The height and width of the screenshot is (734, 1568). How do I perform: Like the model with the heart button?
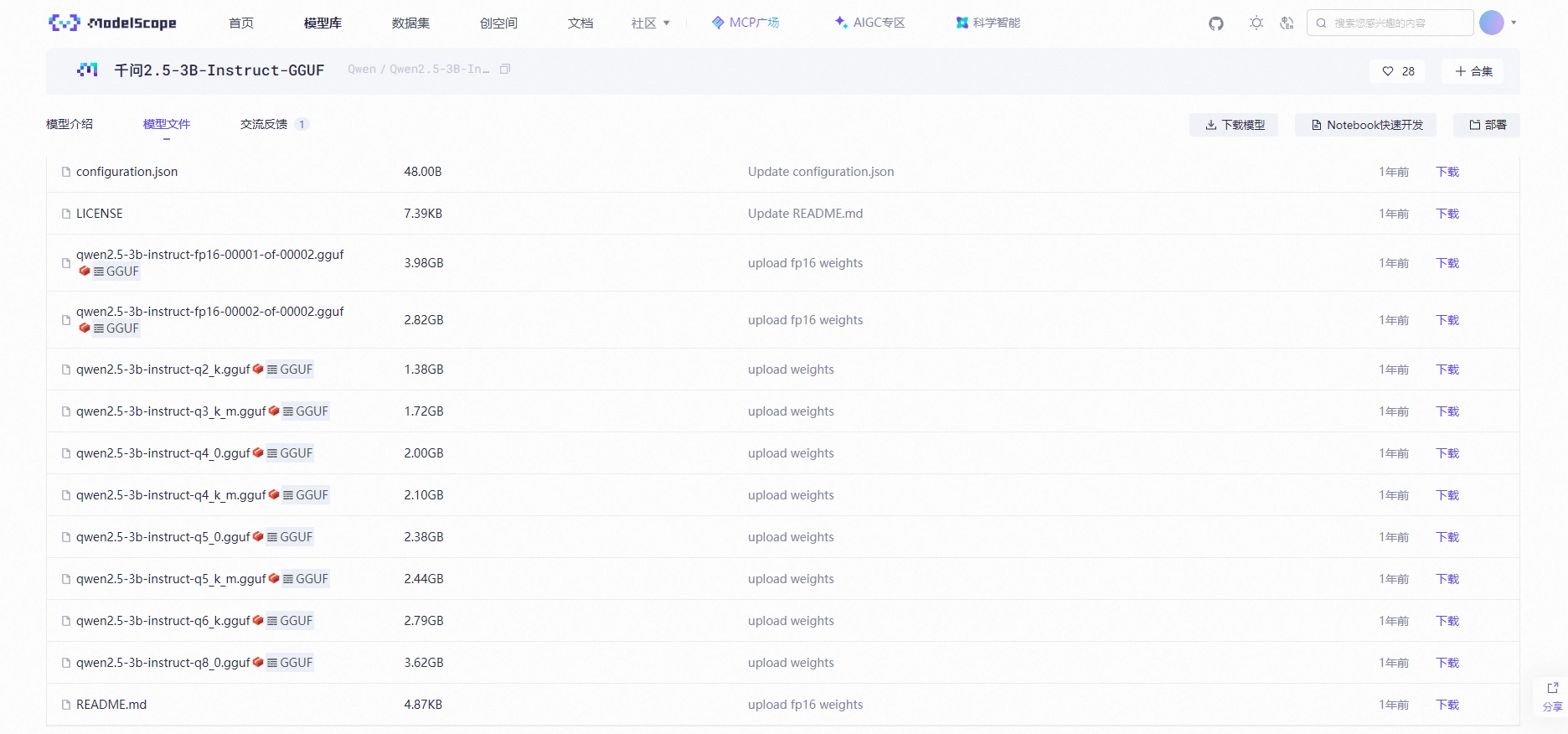tap(1398, 71)
